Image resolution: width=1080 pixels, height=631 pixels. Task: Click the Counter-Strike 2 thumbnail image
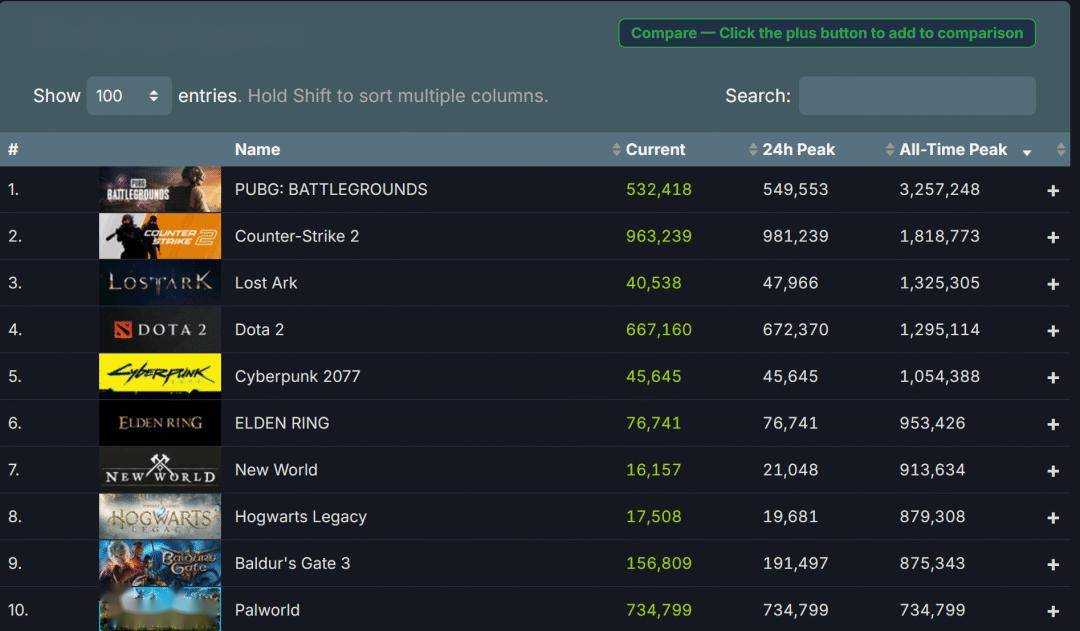pyautogui.click(x=160, y=237)
